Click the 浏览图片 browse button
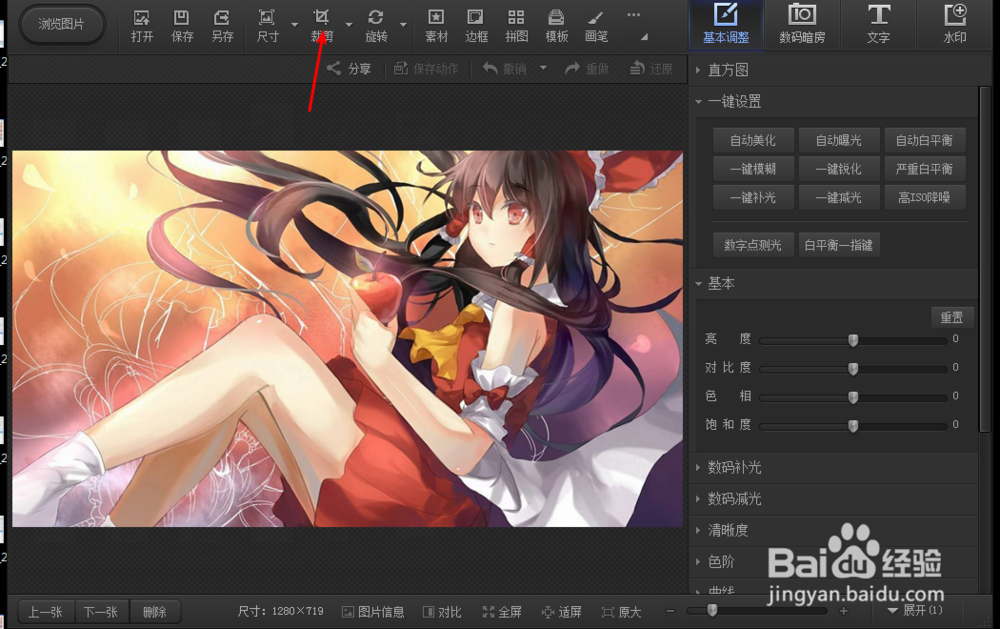 coord(62,24)
